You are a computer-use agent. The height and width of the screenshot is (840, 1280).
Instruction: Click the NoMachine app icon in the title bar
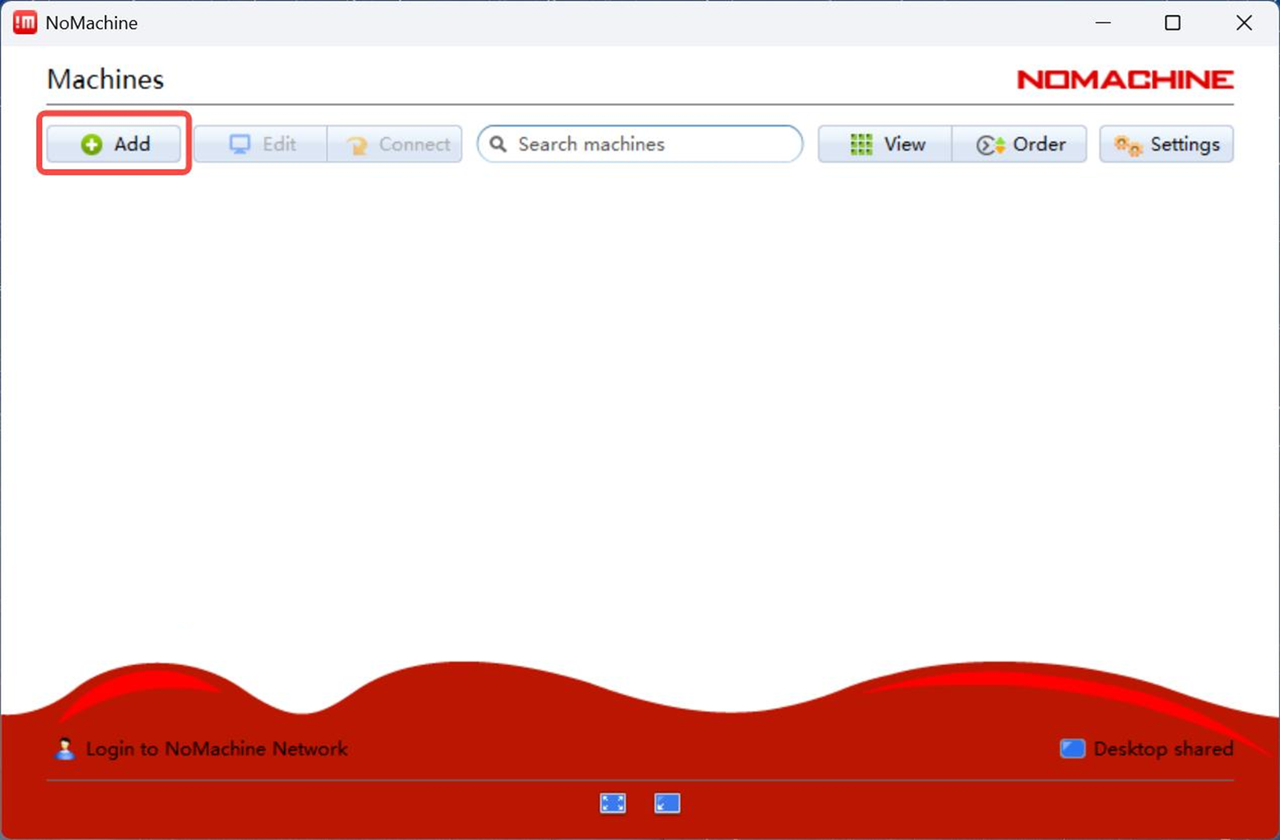click(x=25, y=22)
